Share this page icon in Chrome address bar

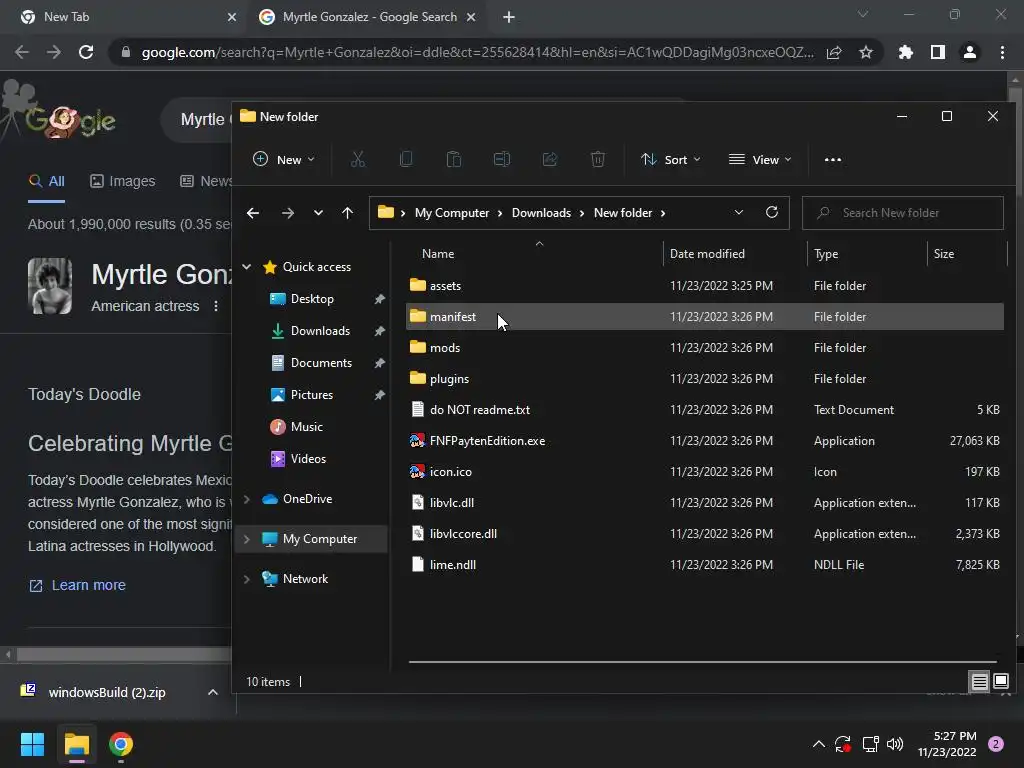834,52
